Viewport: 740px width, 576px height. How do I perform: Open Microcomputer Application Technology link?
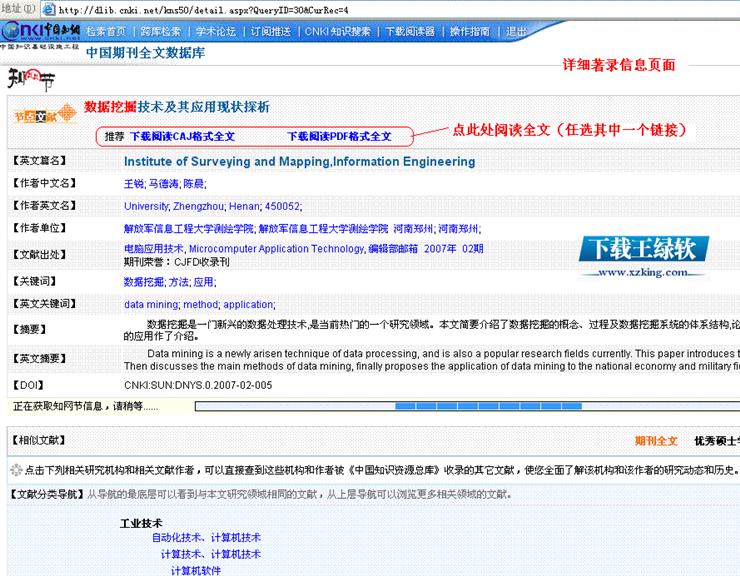[x=276, y=249]
